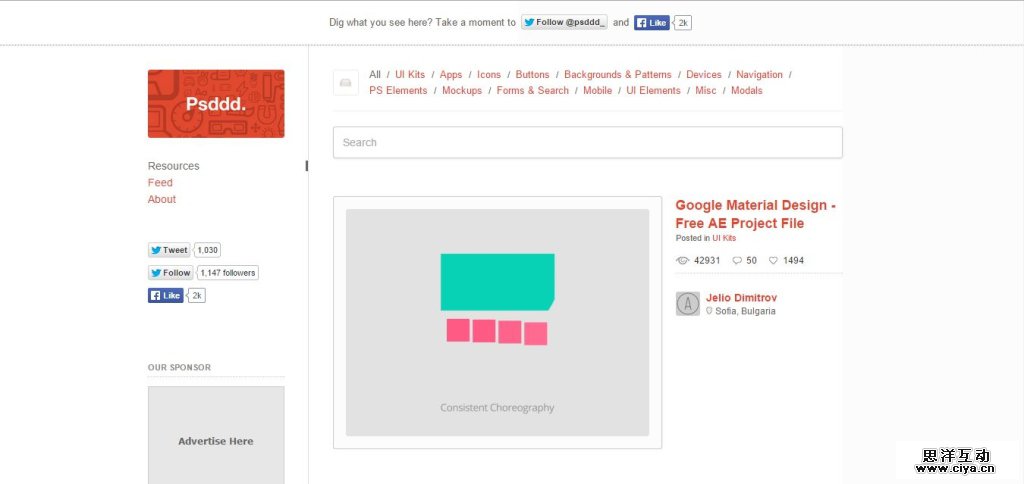Click the Sofia, Bulgaria location text

pos(745,312)
